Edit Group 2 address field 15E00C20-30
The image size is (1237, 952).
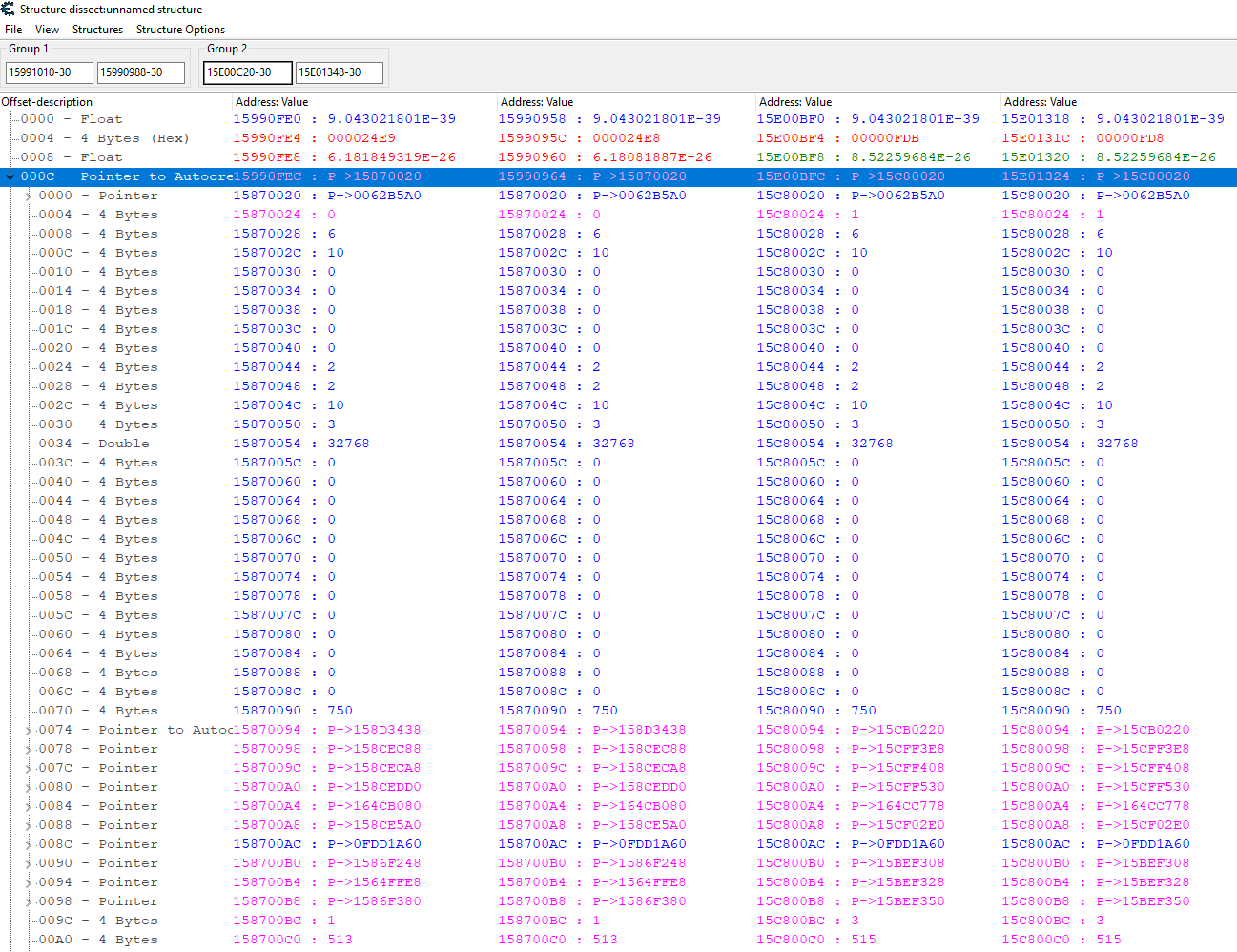pyautogui.click(x=248, y=72)
